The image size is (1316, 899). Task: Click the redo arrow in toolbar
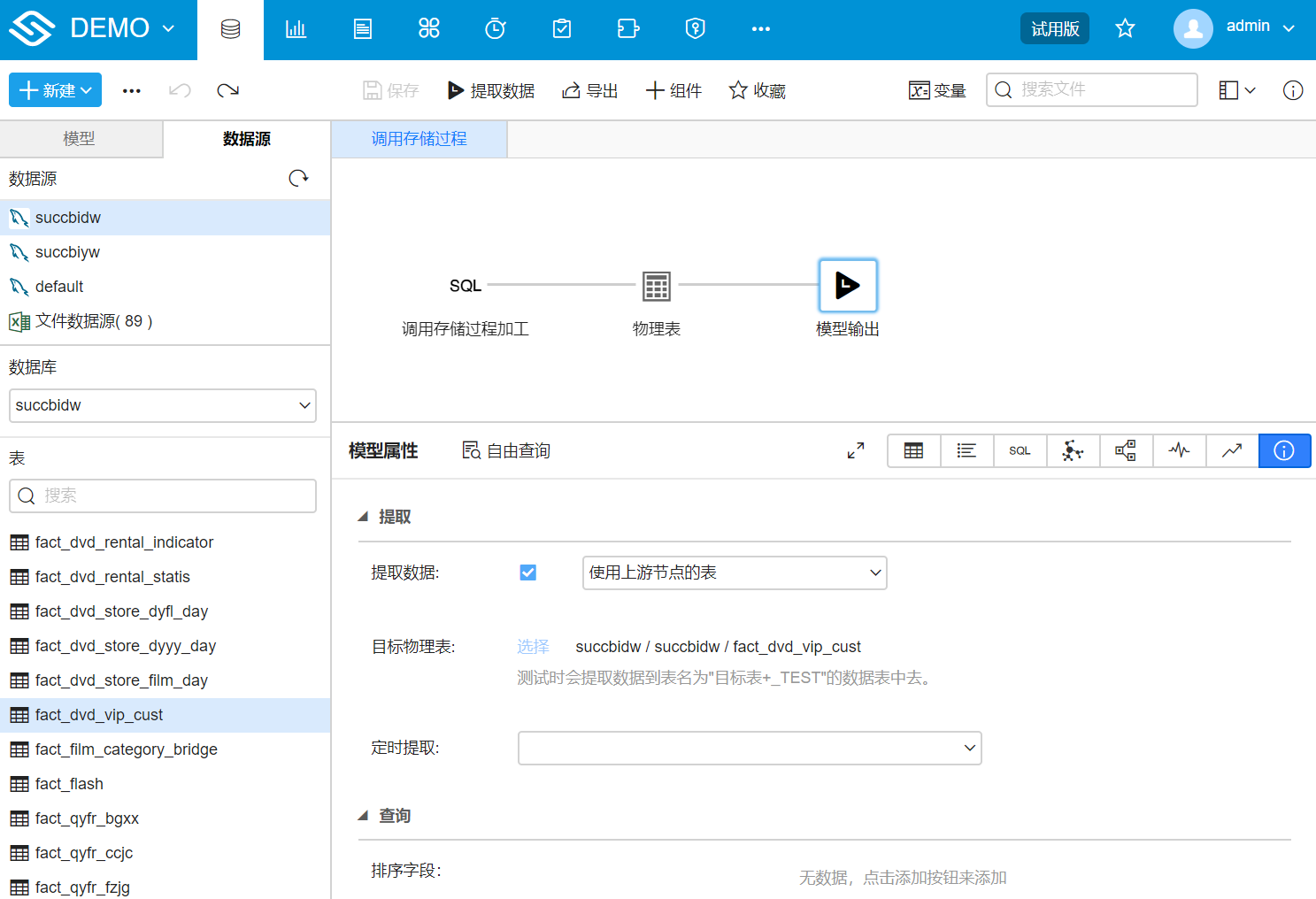227,90
